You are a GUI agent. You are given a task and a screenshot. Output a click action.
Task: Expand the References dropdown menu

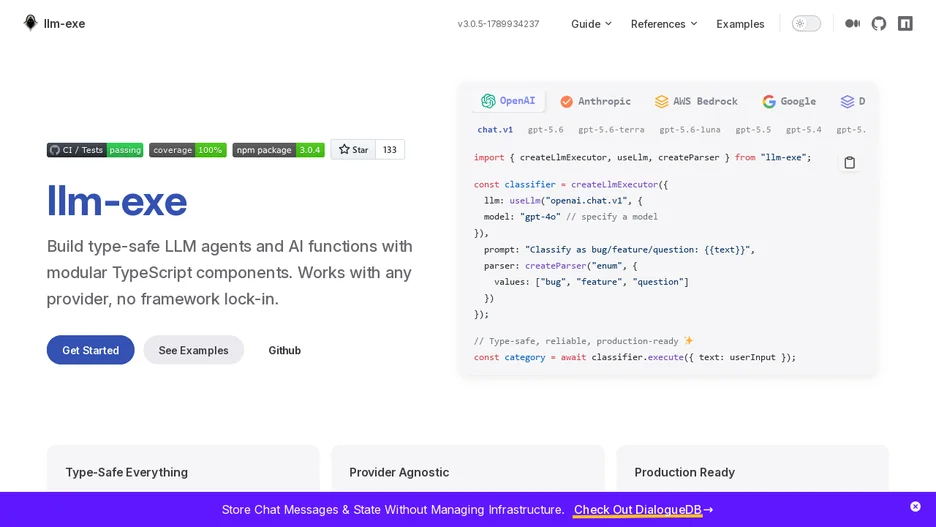point(664,24)
